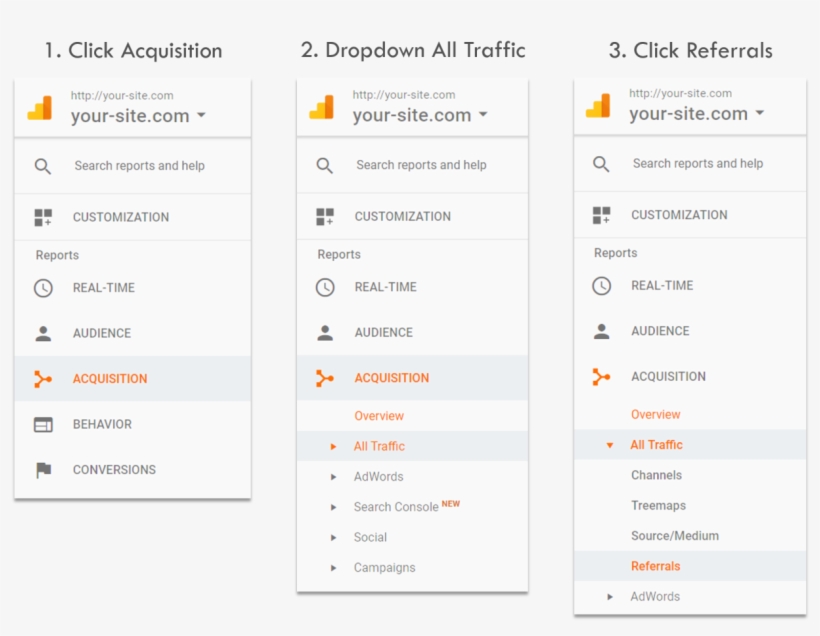Click Audience person icon in second panel
The width and height of the screenshot is (820, 636).
point(325,333)
